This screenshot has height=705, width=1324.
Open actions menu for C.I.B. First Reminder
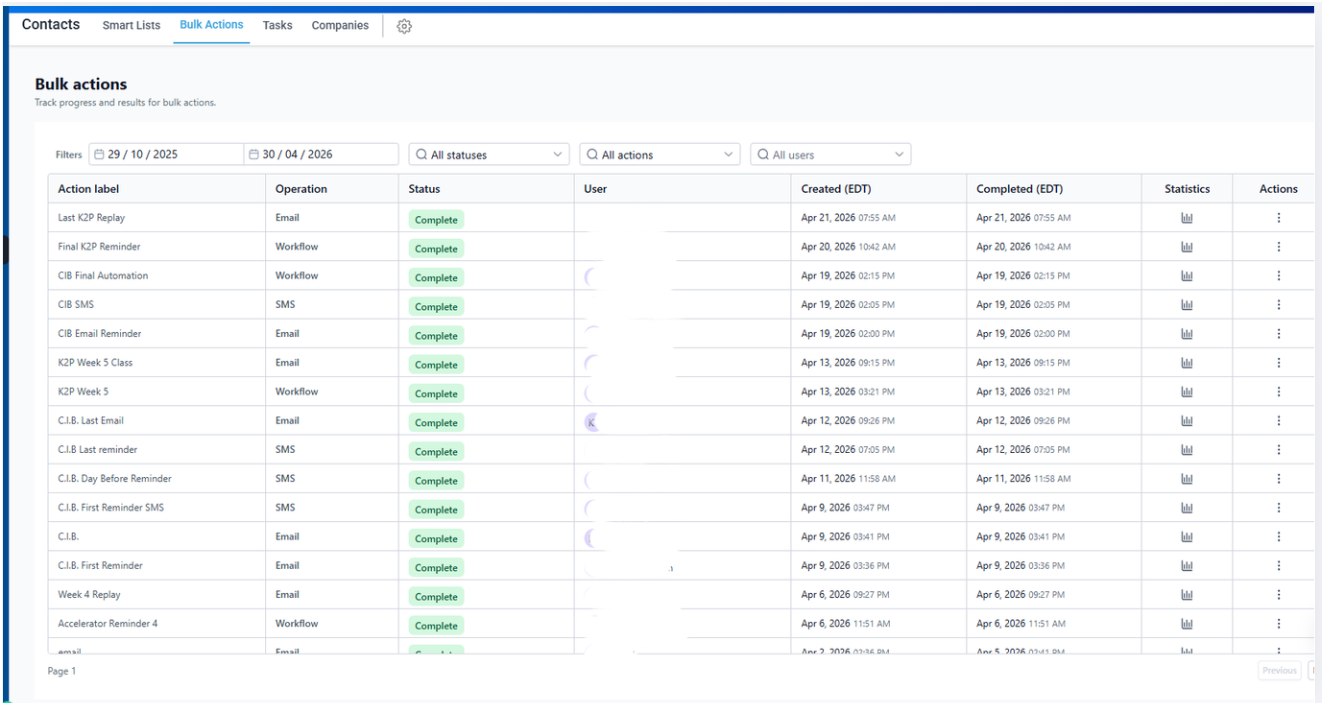pyautogui.click(x=1278, y=566)
